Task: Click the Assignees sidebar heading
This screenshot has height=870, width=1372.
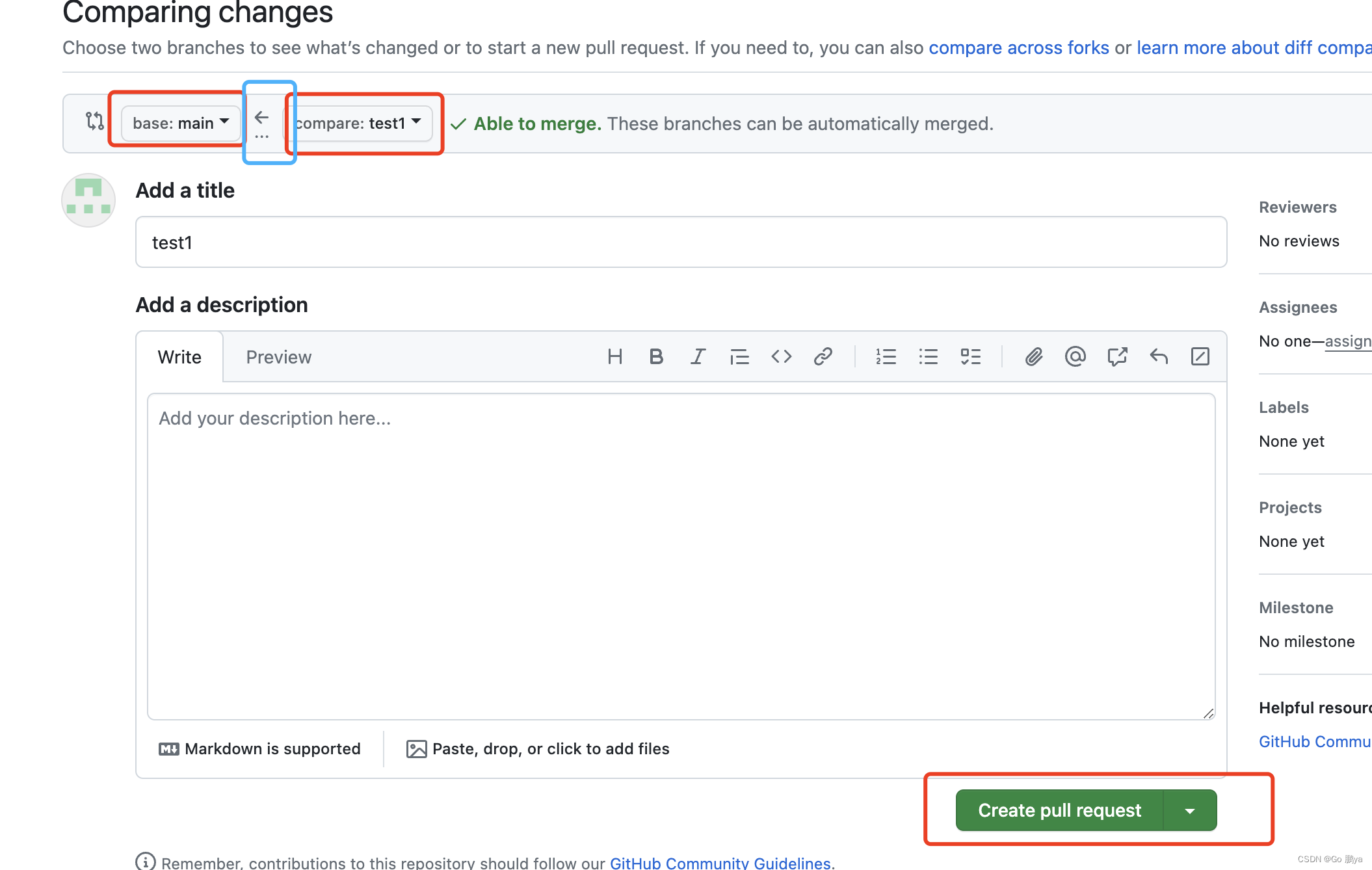Action: point(1298,307)
